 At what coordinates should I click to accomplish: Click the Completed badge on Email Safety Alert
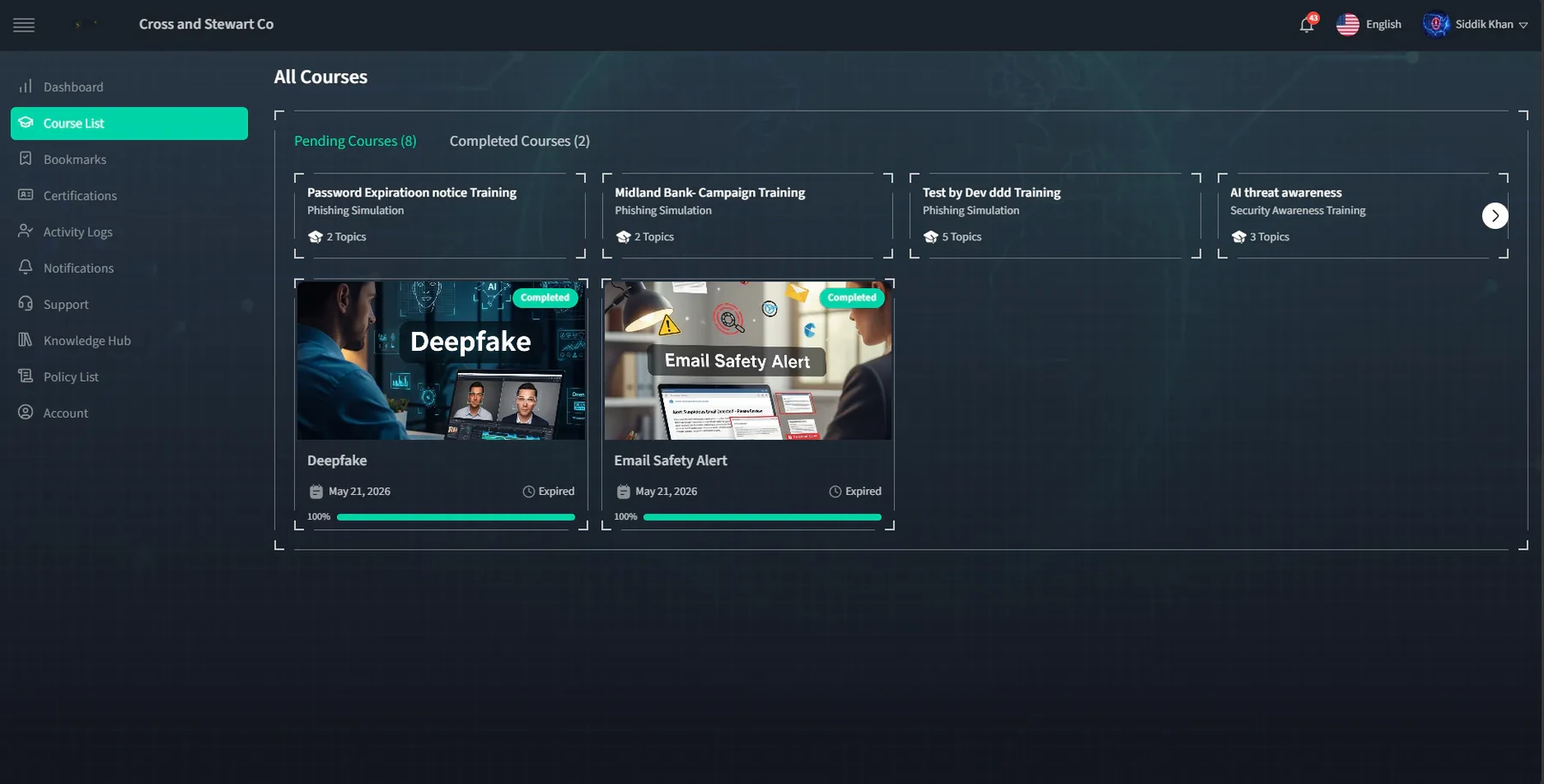[852, 298]
